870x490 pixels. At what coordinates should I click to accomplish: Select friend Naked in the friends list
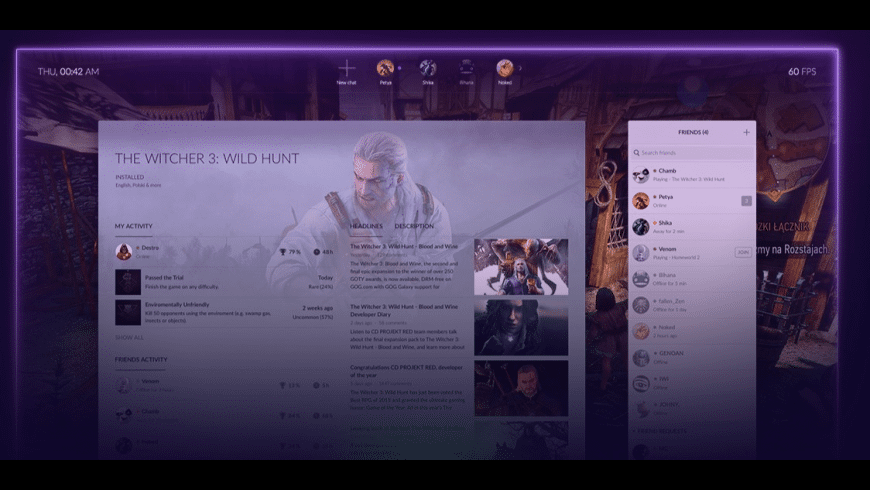[x=692, y=331]
